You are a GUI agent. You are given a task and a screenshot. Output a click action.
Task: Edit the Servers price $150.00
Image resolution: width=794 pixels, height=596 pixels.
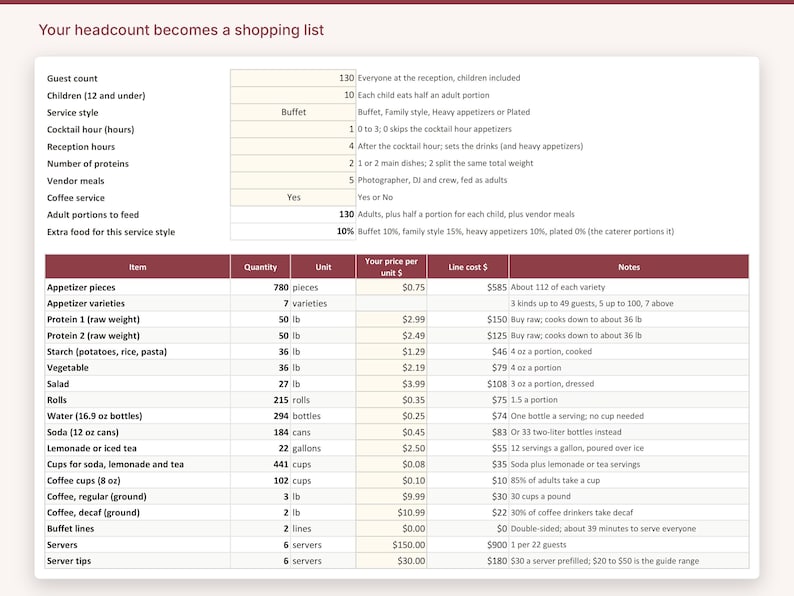pos(391,545)
